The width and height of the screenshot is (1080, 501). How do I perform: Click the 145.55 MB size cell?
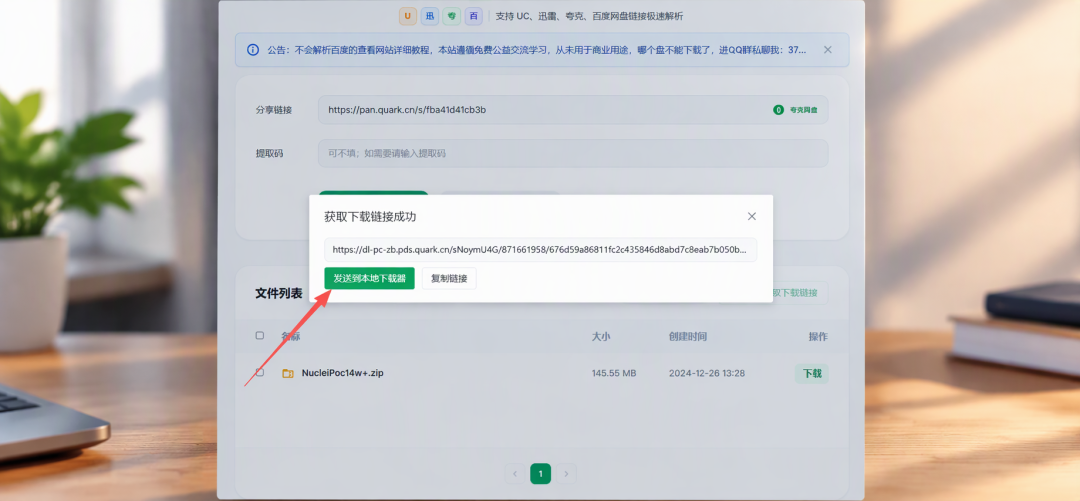(x=614, y=373)
